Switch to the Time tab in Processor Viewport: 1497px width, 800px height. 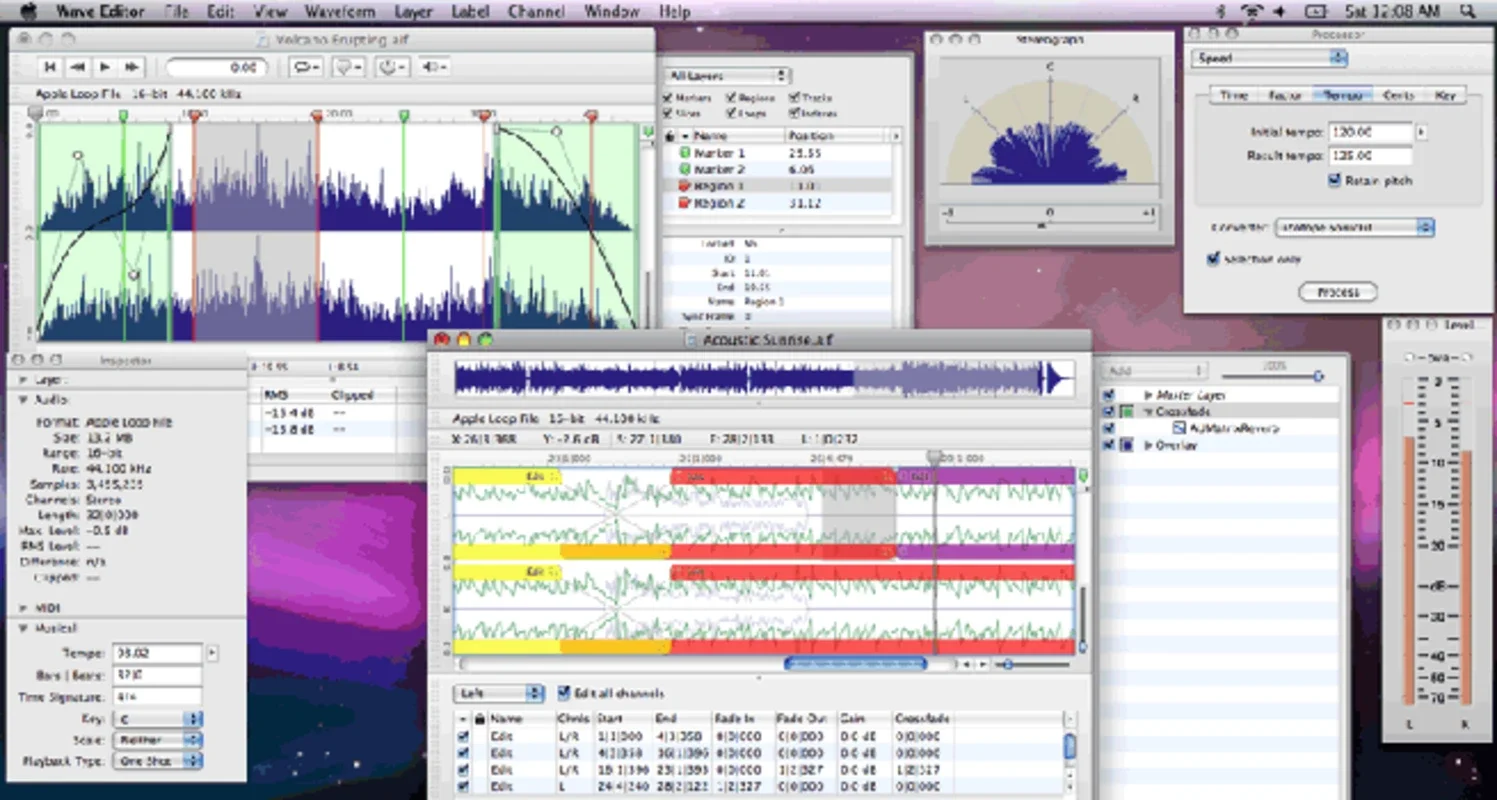pos(1234,95)
